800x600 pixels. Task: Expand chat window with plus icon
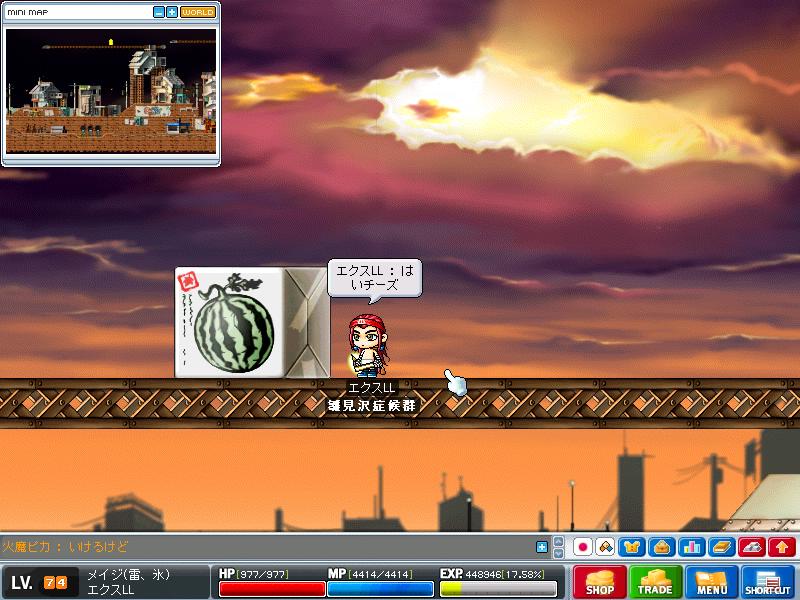tap(542, 547)
